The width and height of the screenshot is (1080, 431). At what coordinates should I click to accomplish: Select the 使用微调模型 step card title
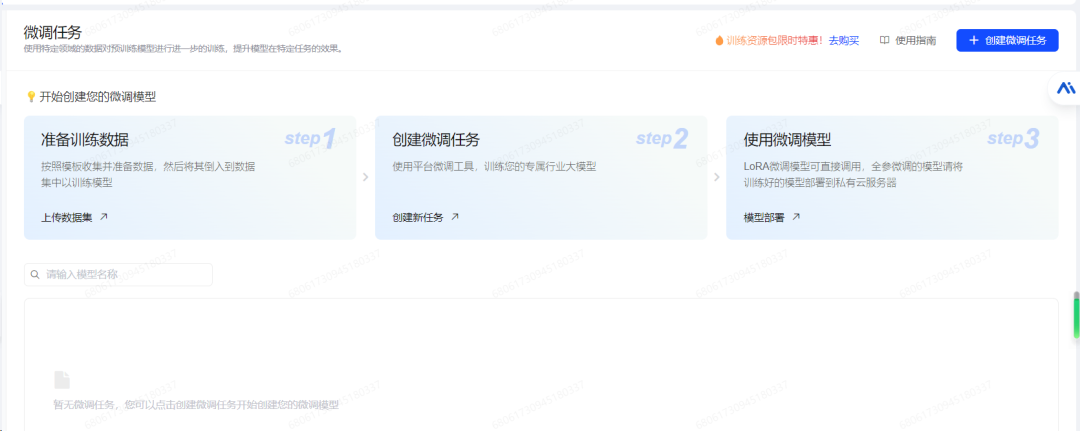(787, 140)
